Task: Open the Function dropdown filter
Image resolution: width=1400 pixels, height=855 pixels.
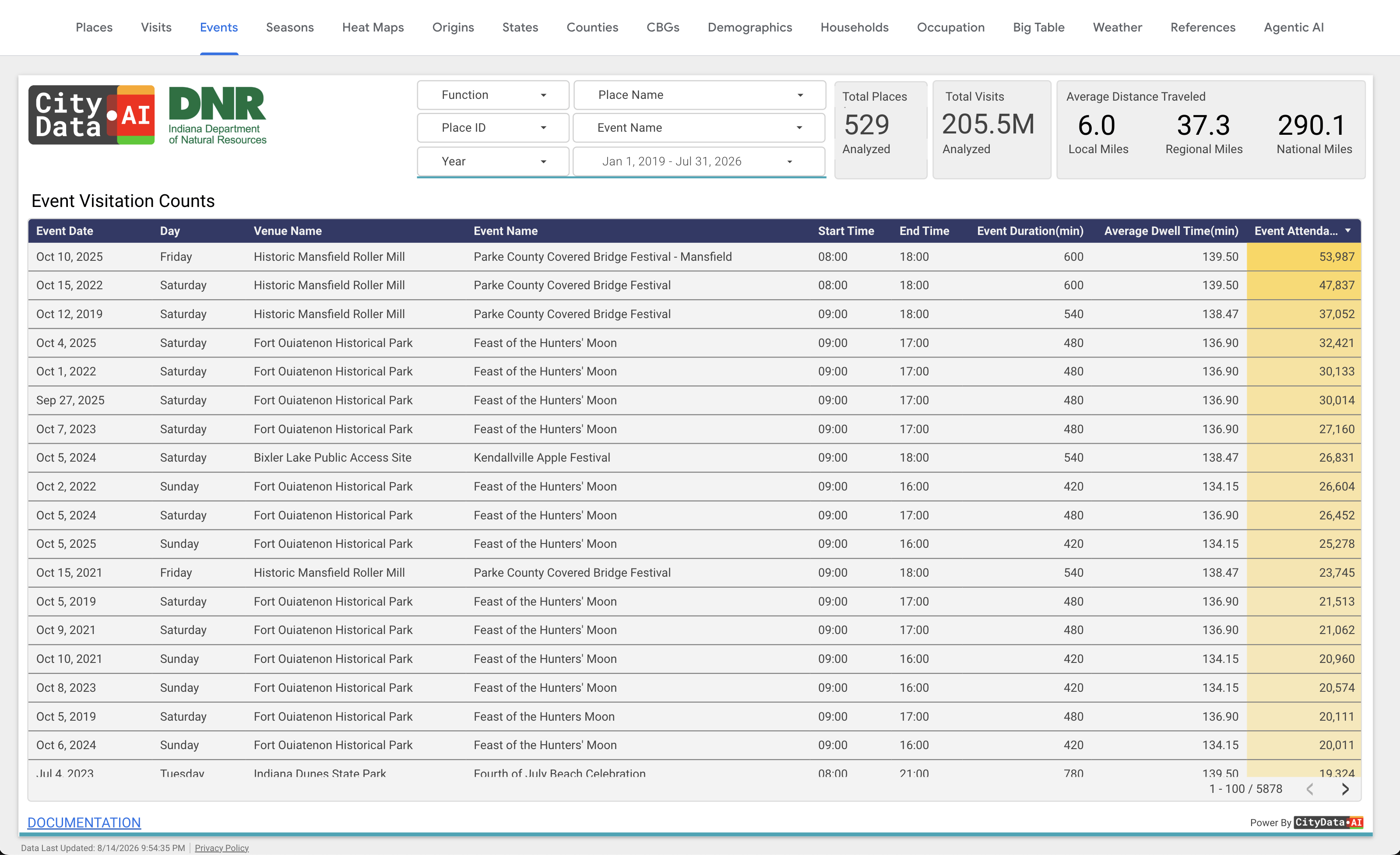Action: (492, 95)
